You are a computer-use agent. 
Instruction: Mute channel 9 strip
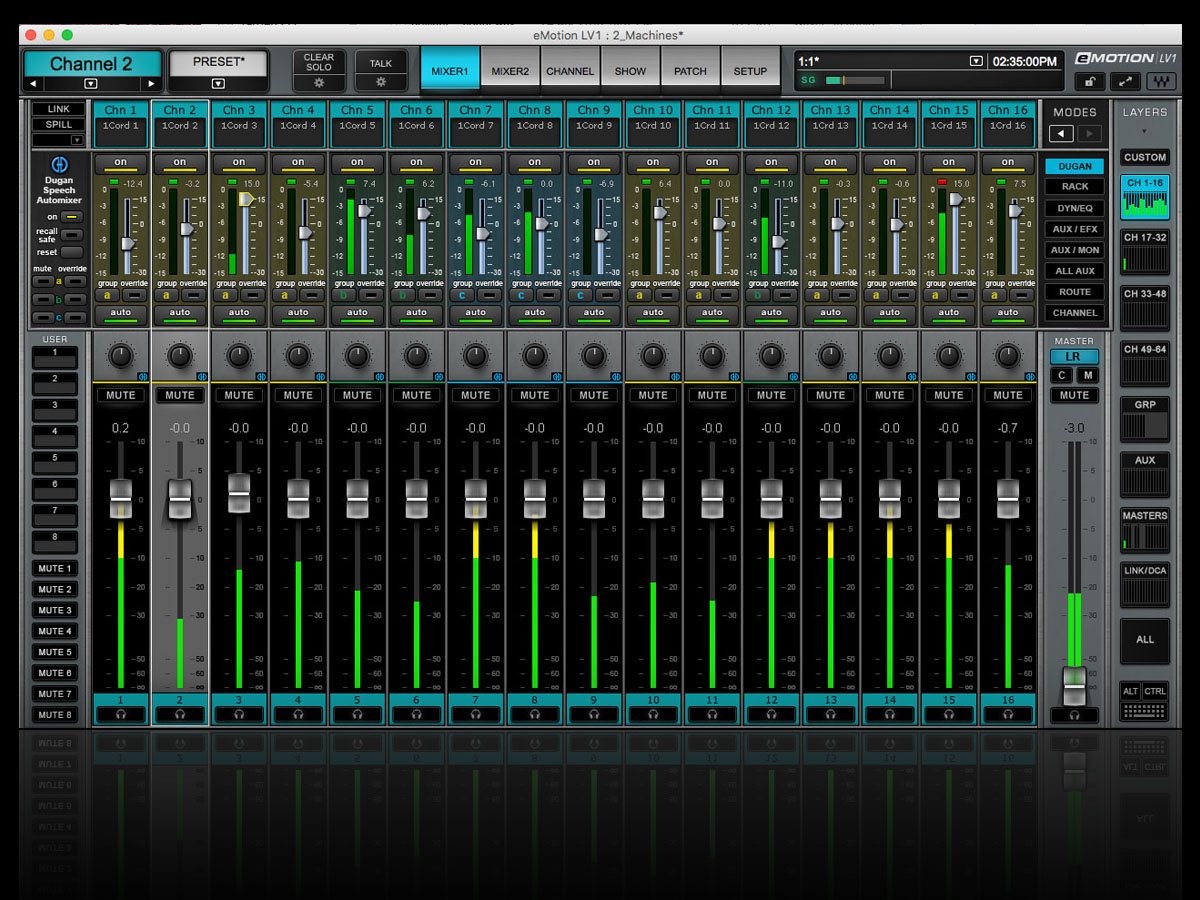tap(594, 395)
